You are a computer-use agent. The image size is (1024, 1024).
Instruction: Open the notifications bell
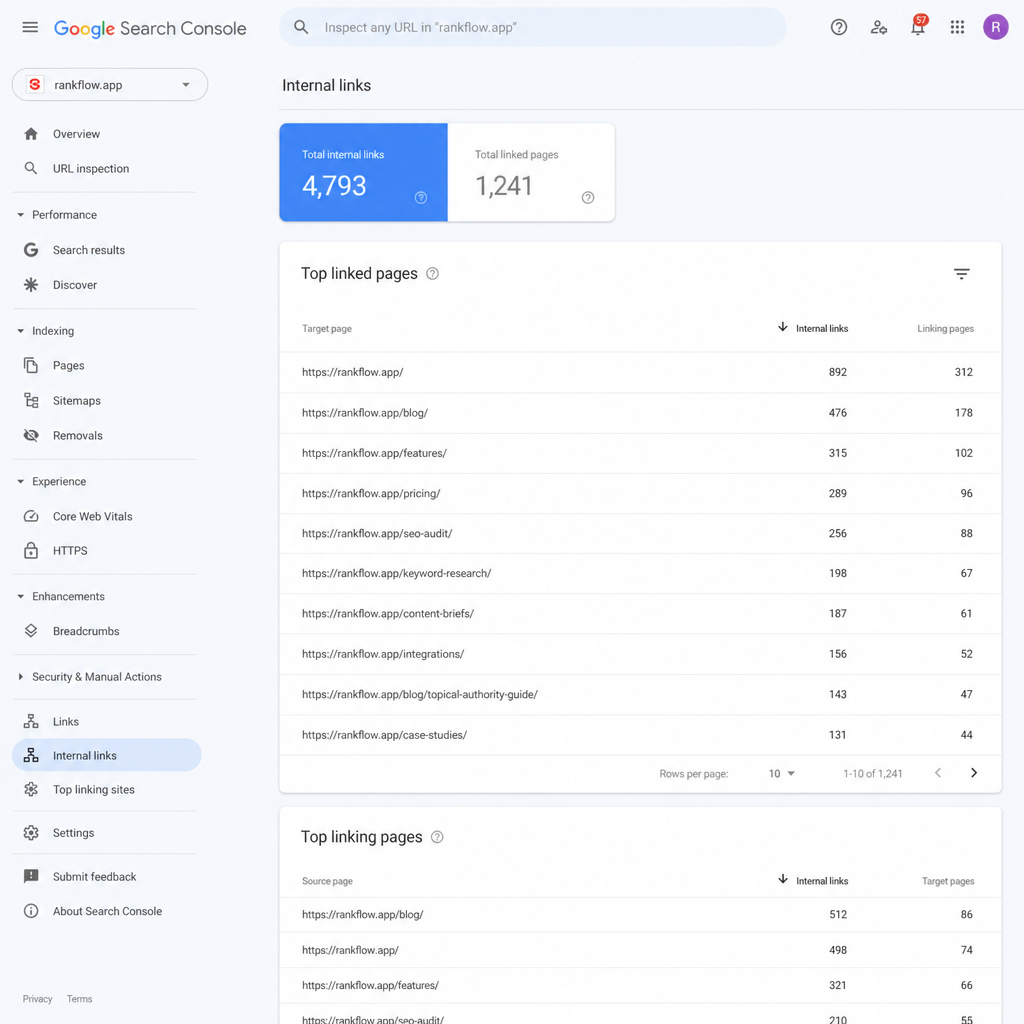tap(918, 27)
